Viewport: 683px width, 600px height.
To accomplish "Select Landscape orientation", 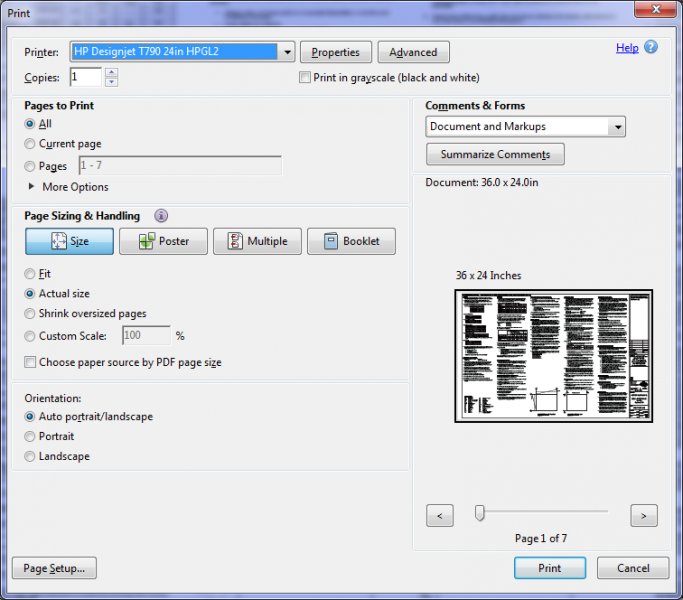I will pyautogui.click(x=30, y=456).
